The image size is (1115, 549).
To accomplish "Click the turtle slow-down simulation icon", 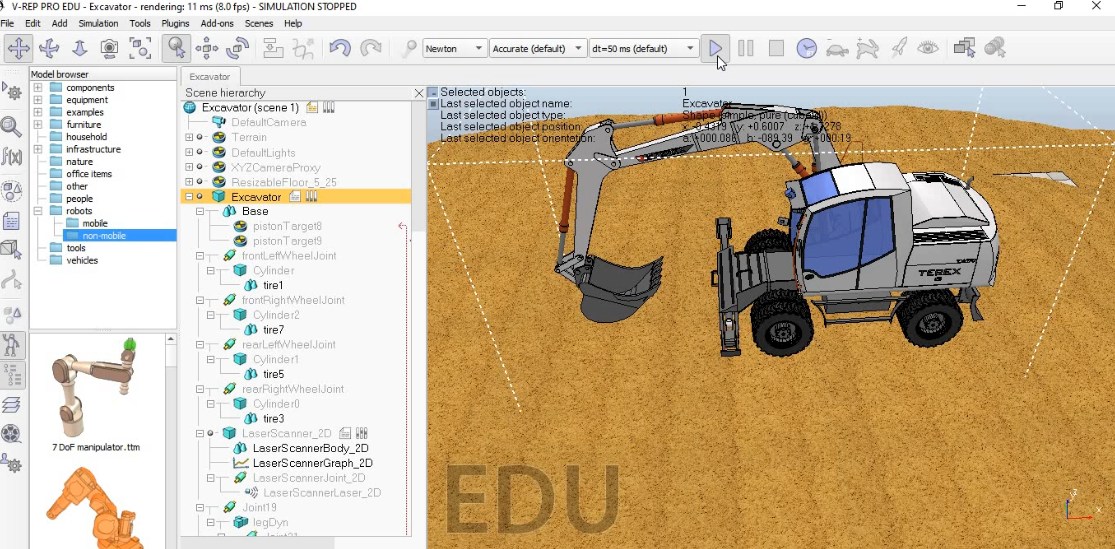I will click(837, 48).
